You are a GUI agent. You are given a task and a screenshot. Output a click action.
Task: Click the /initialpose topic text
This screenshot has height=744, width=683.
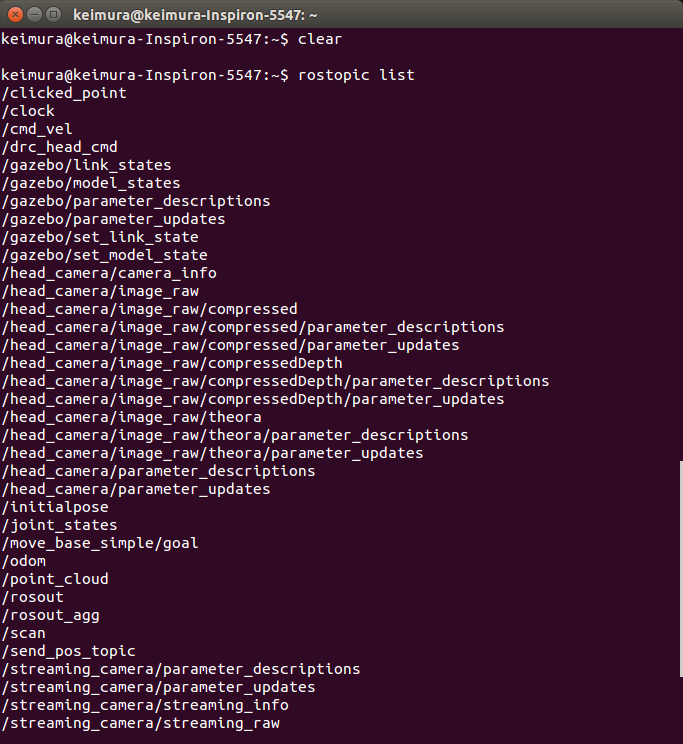[55, 507]
